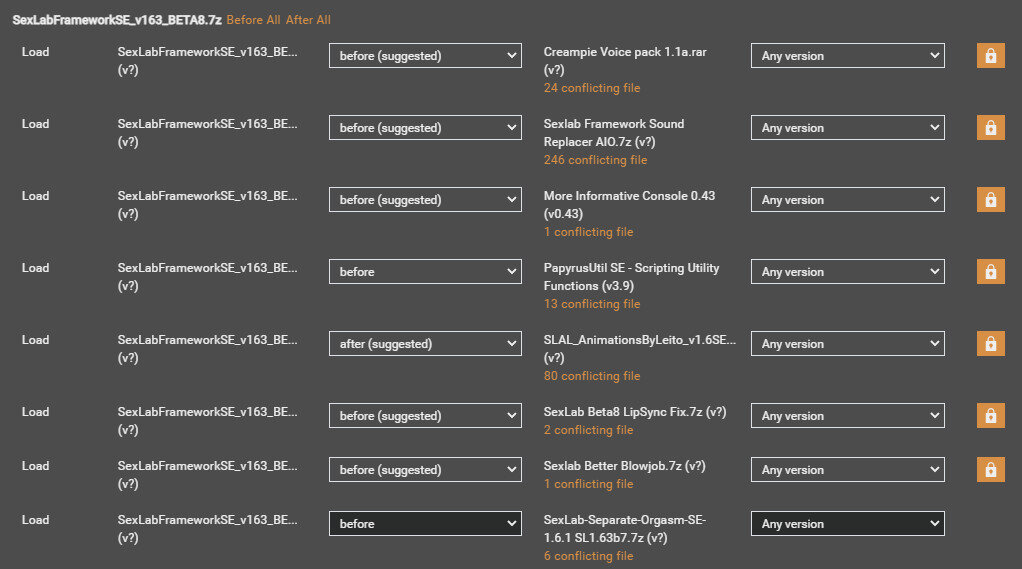Click 'SLAL_AnimationsByLeito_v1.6SE...' mod name

639,340
